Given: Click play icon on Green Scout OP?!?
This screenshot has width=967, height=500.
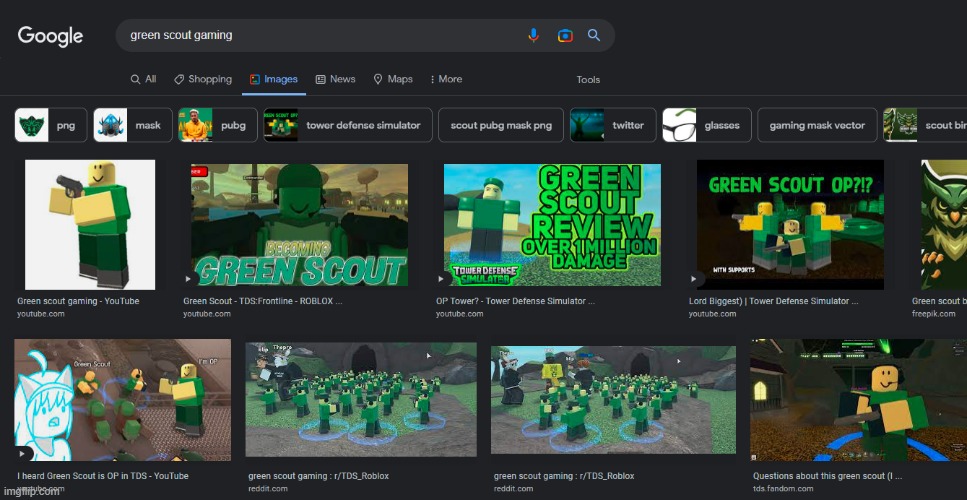Looking at the screenshot, I should point(694,279).
